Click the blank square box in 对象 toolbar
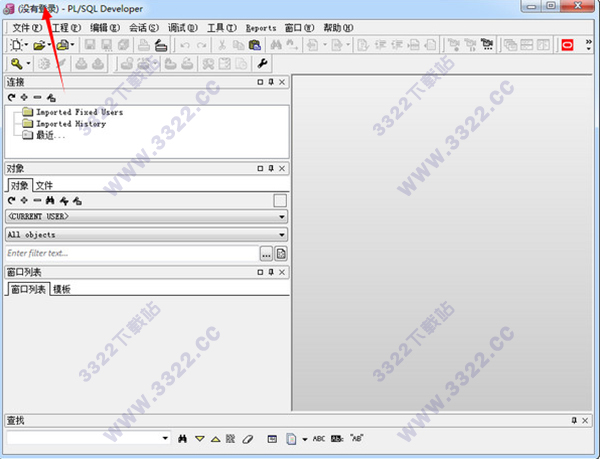The height and width of the screenshot is (459, 600). pos(280,201)
